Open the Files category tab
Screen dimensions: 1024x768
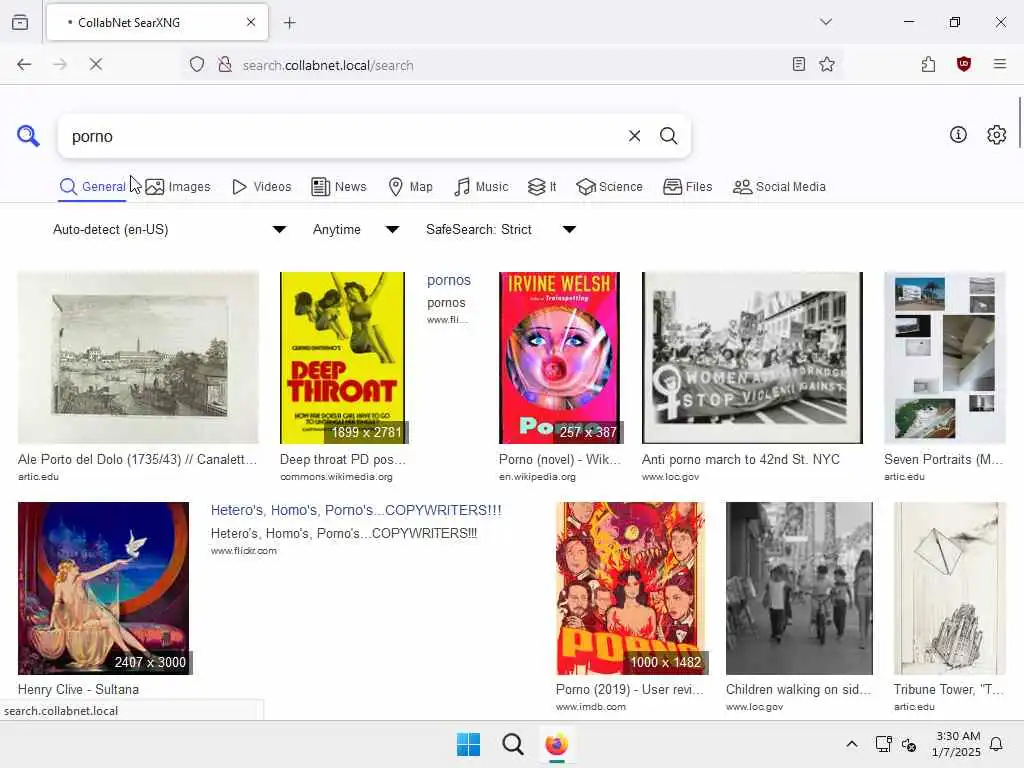688,187
